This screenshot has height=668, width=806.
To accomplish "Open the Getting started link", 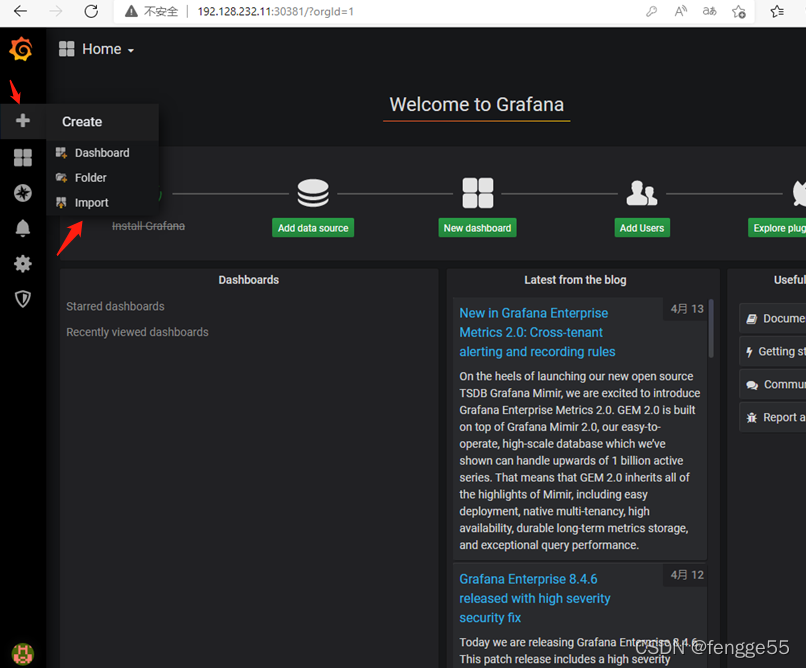I will coord(773,351).
